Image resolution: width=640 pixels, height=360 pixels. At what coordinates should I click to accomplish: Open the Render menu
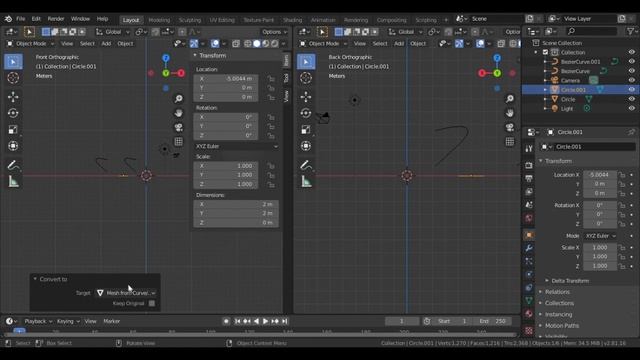pyautogui.click(x=56, y=19)
